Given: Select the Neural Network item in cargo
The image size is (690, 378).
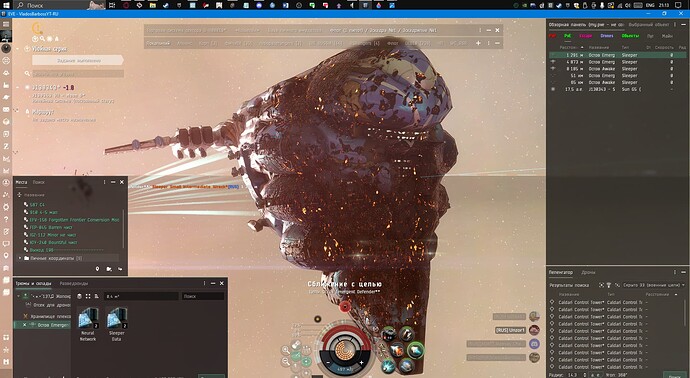Looking at the screenshot, I should click(88, 324).
